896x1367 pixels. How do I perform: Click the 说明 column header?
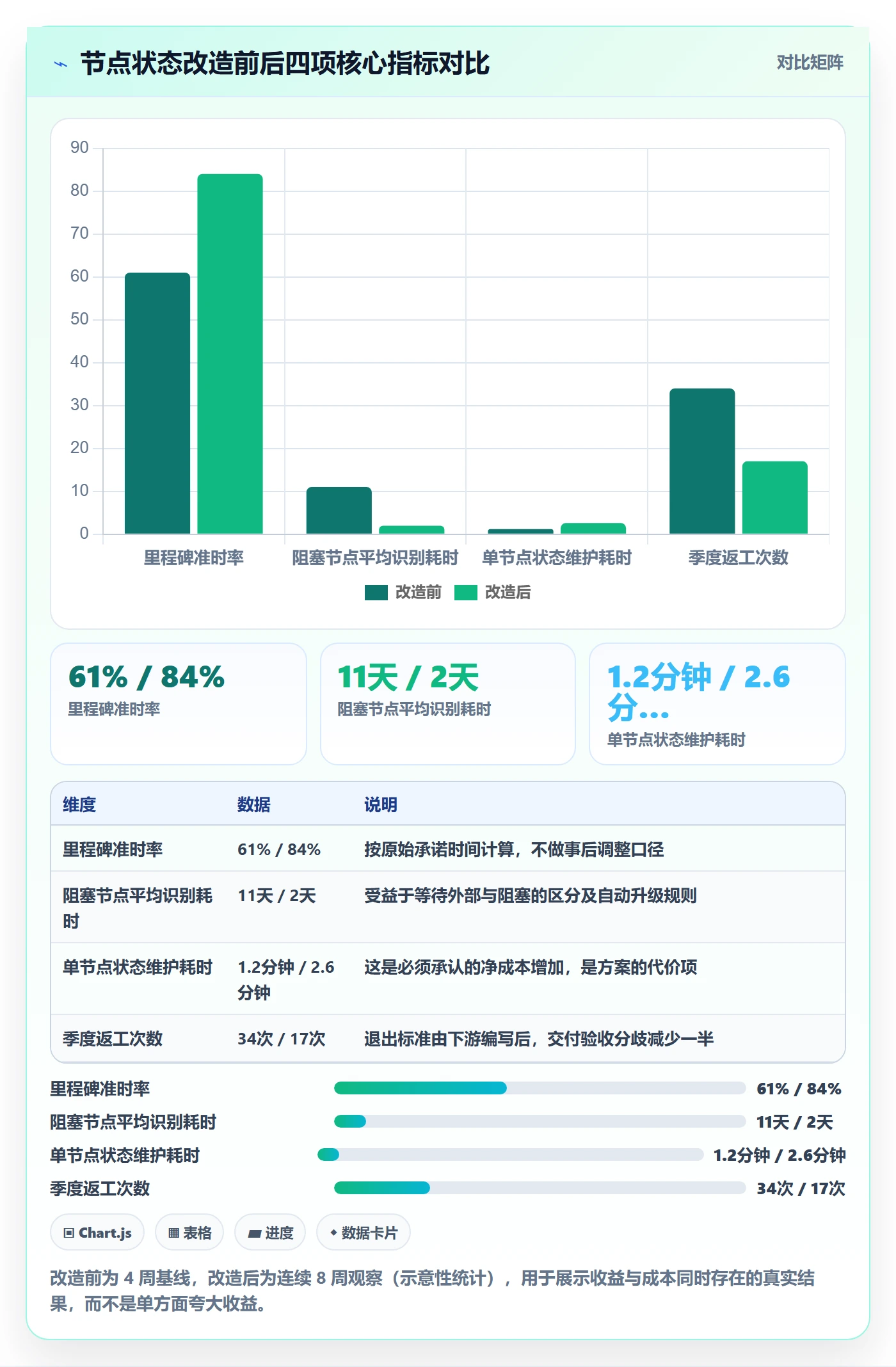[381, 804]
